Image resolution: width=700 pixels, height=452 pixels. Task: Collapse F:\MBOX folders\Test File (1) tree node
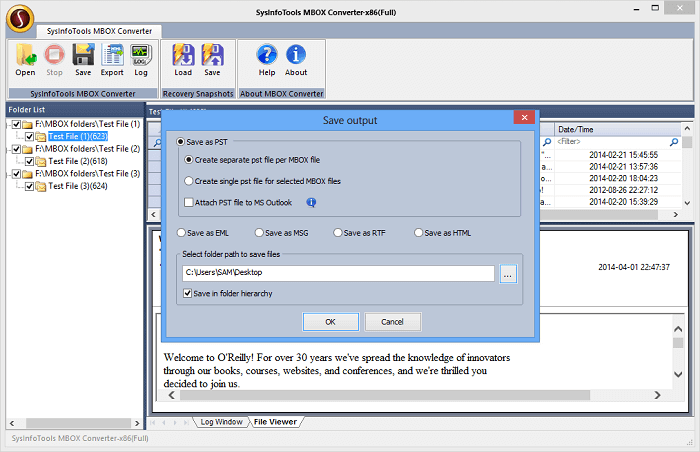8,125
